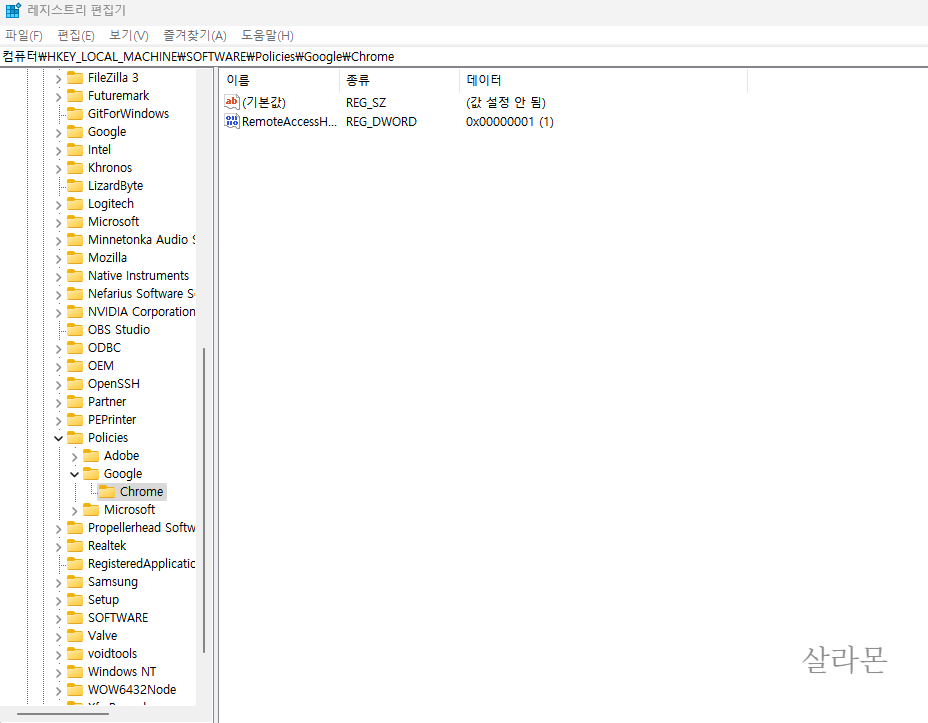Expand the Futuremark key

[x=58, y=96]
